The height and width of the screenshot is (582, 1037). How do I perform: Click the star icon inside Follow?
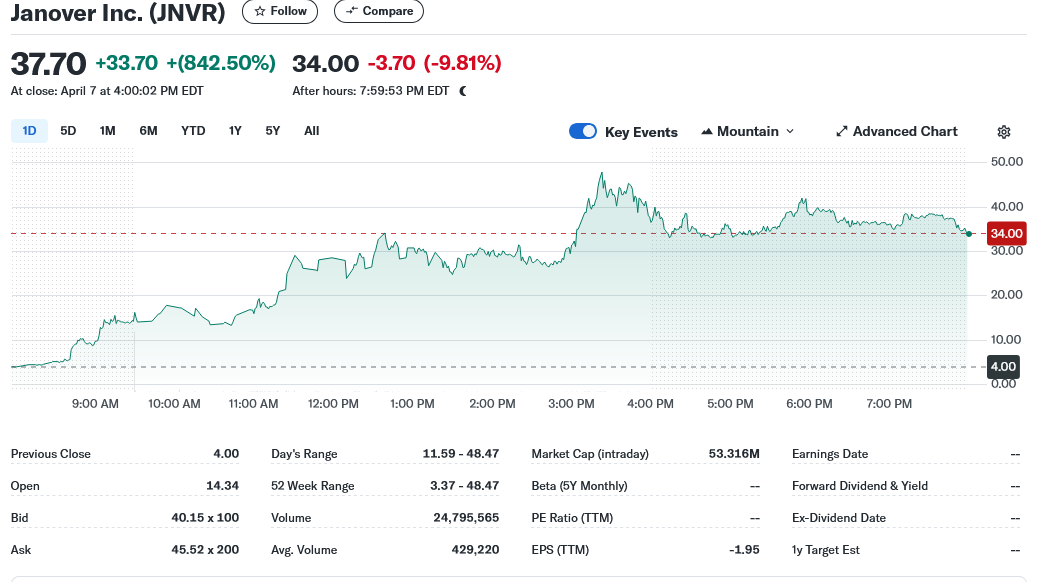click(259, 12)
